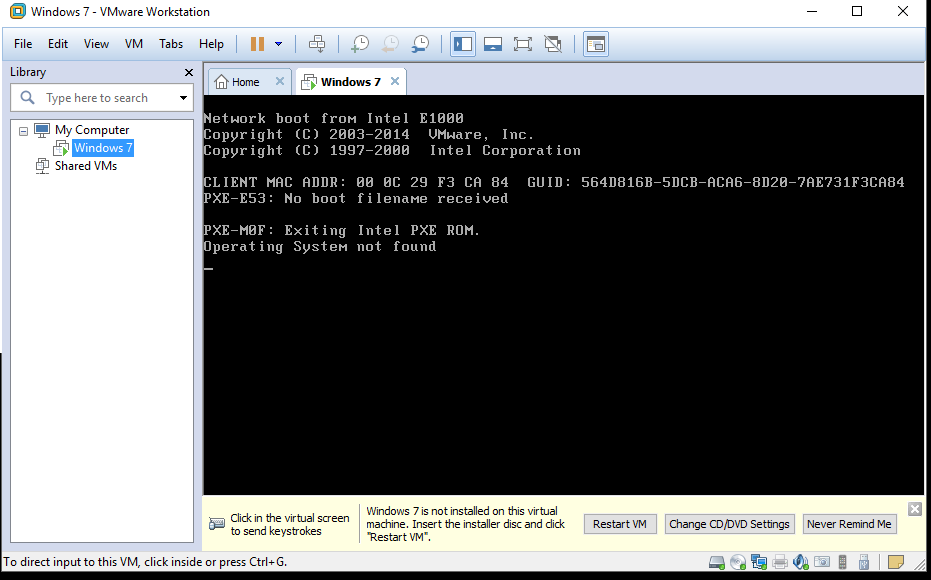Screen dimensions: 931x580
Task: Collapse the My Computer tree node
Action: pyautogui.click(x=23, y=131)
